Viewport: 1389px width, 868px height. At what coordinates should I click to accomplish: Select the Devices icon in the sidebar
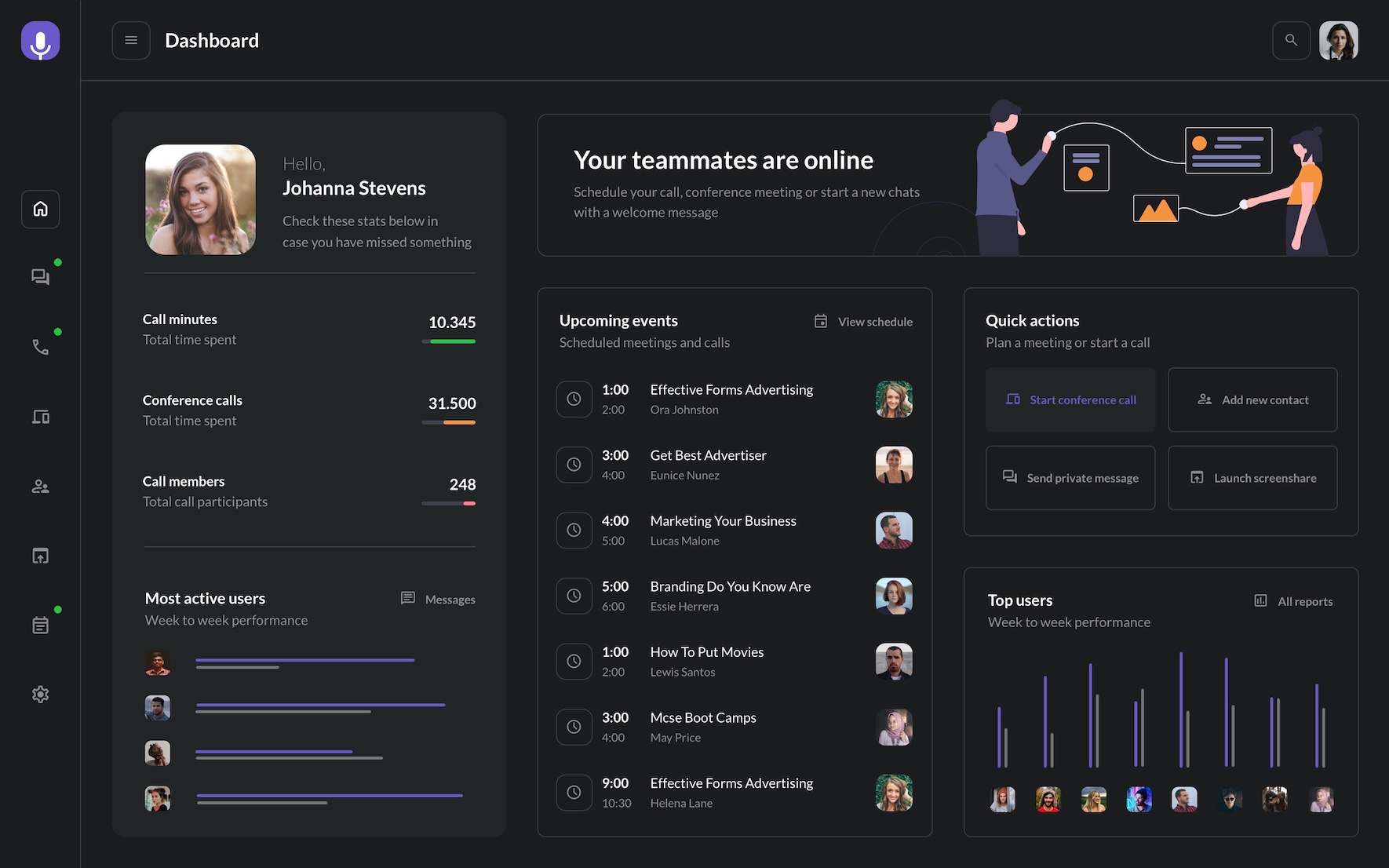[40, 416]
